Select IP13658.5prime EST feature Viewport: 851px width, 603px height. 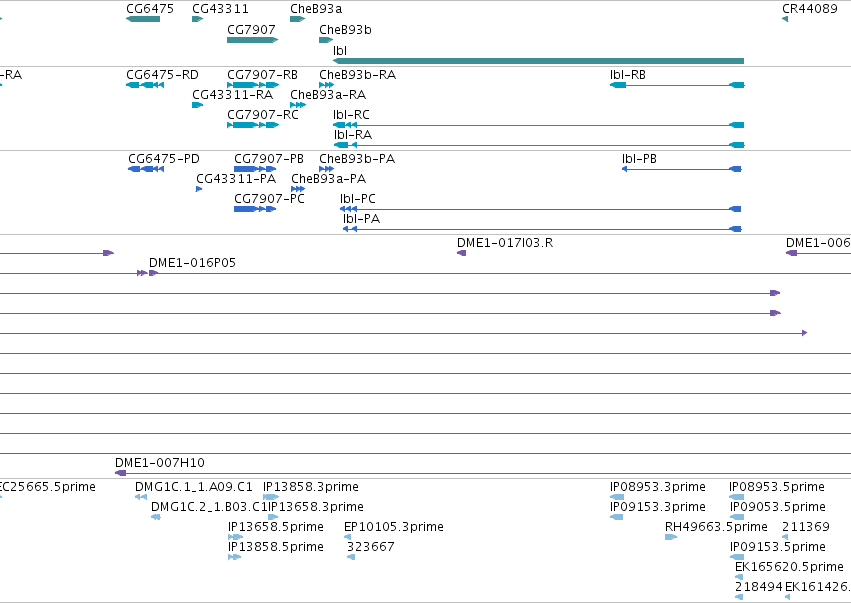coord(235,537)
